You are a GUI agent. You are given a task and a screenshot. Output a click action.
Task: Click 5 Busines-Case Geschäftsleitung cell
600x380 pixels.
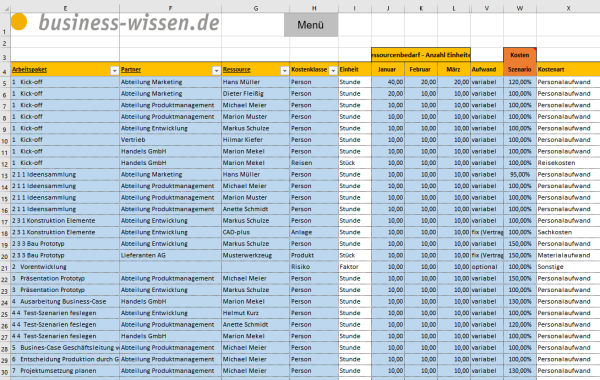pyautogui.click(x=65, y=348)
